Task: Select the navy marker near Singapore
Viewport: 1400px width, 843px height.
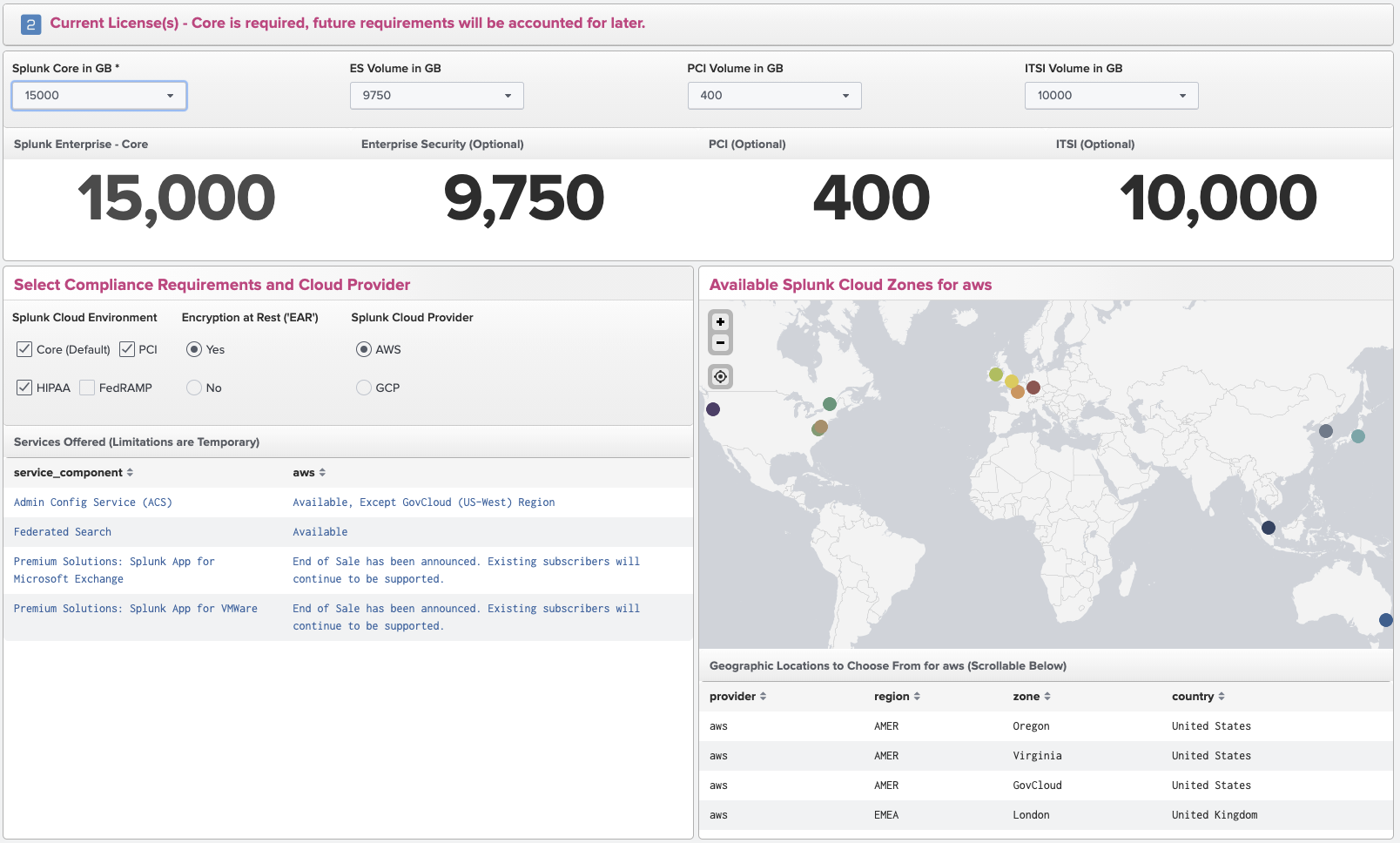Action: [x=1269, y=528]
